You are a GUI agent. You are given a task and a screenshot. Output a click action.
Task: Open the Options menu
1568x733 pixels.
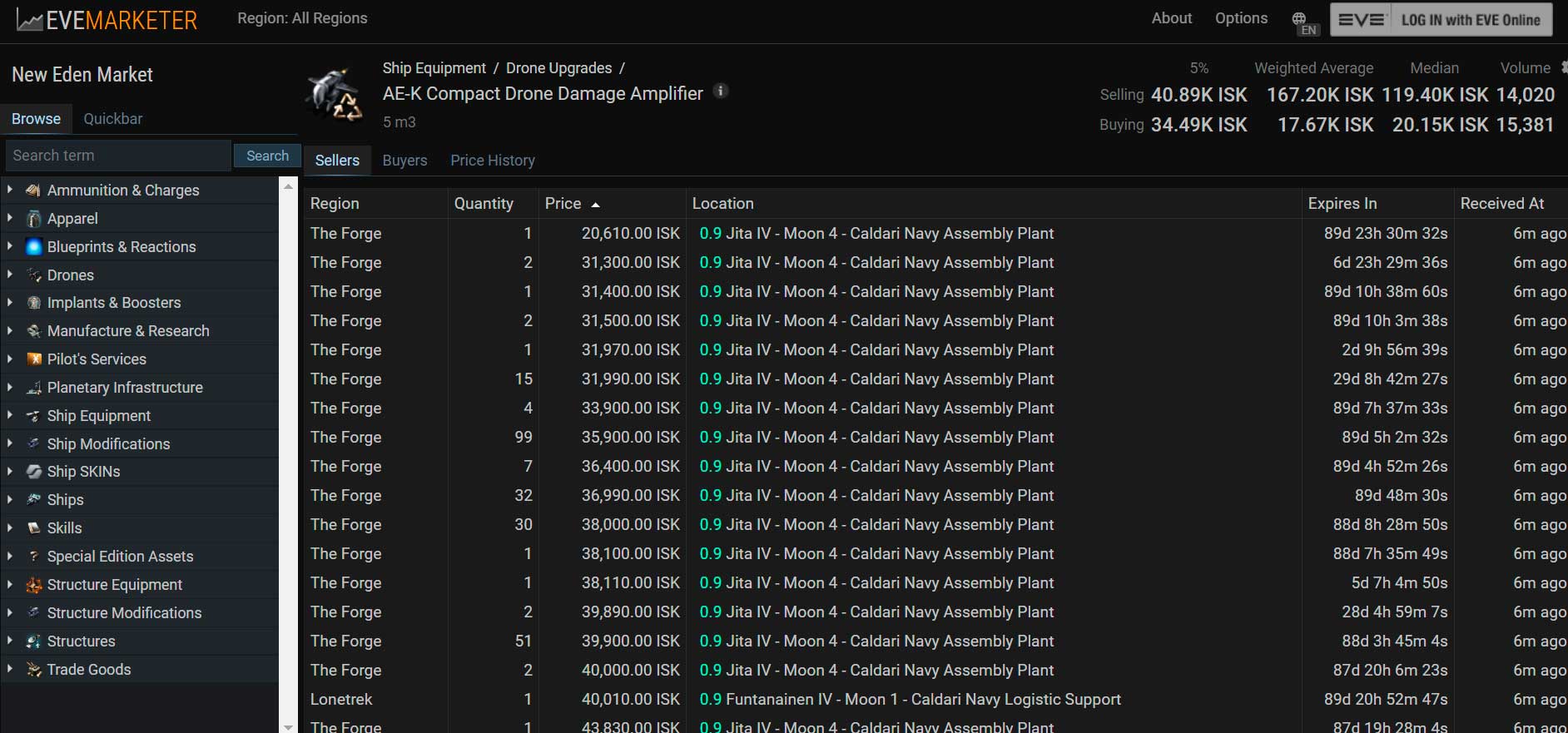1241,18
